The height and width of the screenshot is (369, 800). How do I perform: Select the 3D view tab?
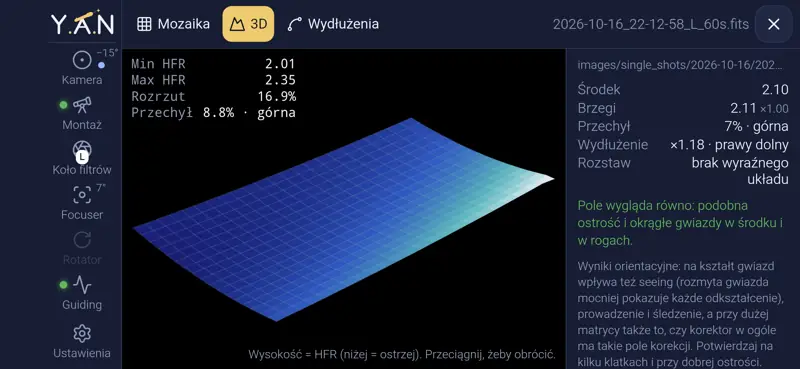click(248, 24)
